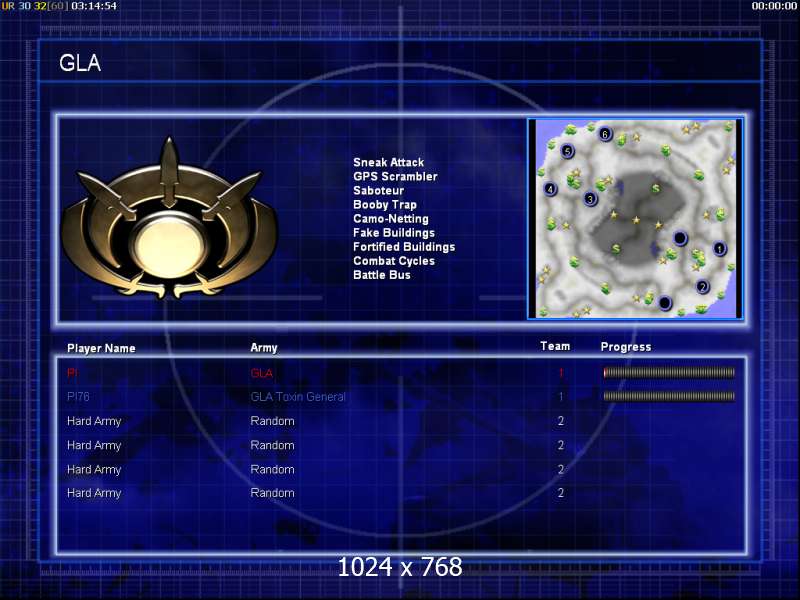Select the Sneak Attack ability entry
This screenshot has width=800, height=600.
[x=389, y=162]
